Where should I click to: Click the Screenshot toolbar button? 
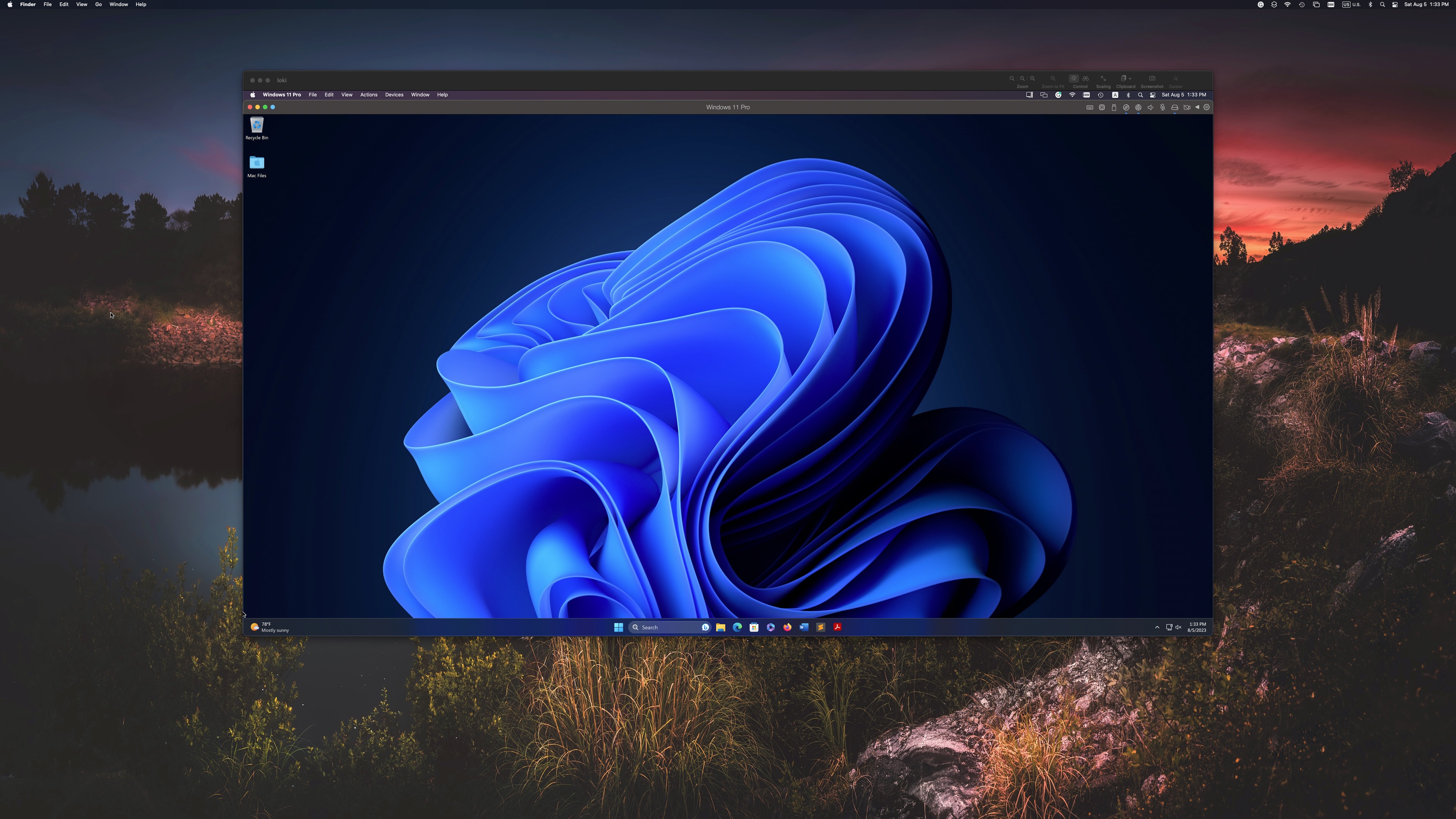point(1152,78)
